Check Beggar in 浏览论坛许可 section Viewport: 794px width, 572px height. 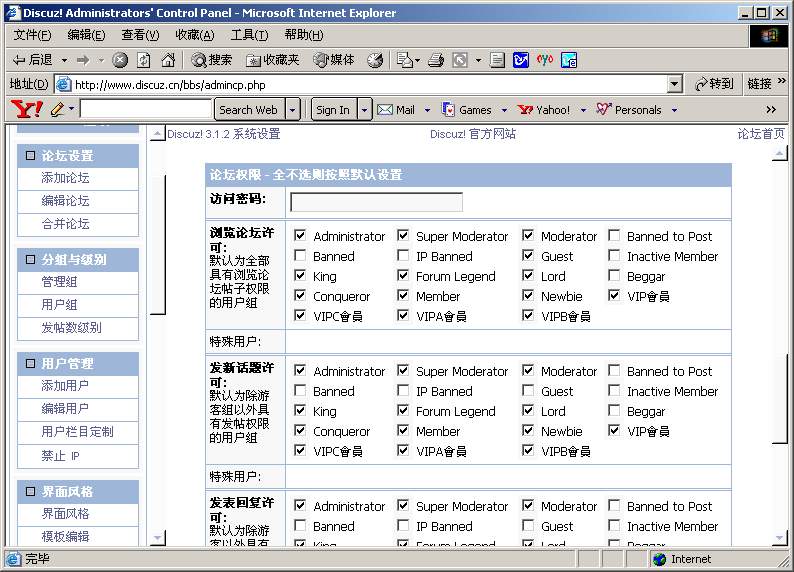tap(614, 275)
